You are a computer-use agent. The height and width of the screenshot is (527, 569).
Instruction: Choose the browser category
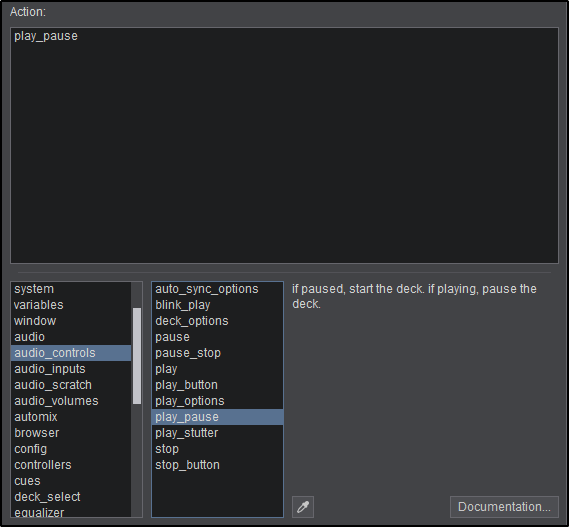(x=71, y=433)
